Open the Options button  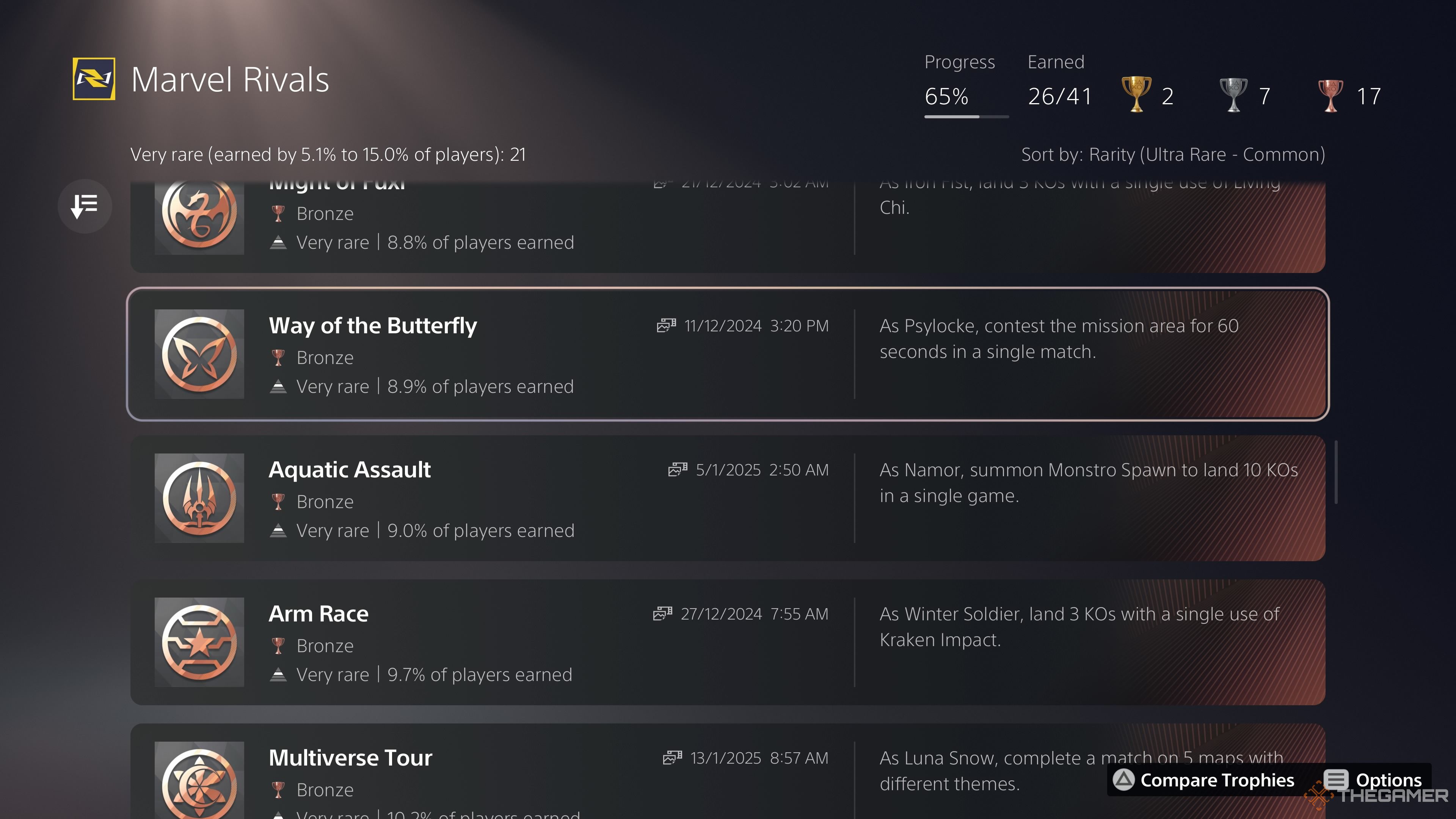(x=1372, y=780)
